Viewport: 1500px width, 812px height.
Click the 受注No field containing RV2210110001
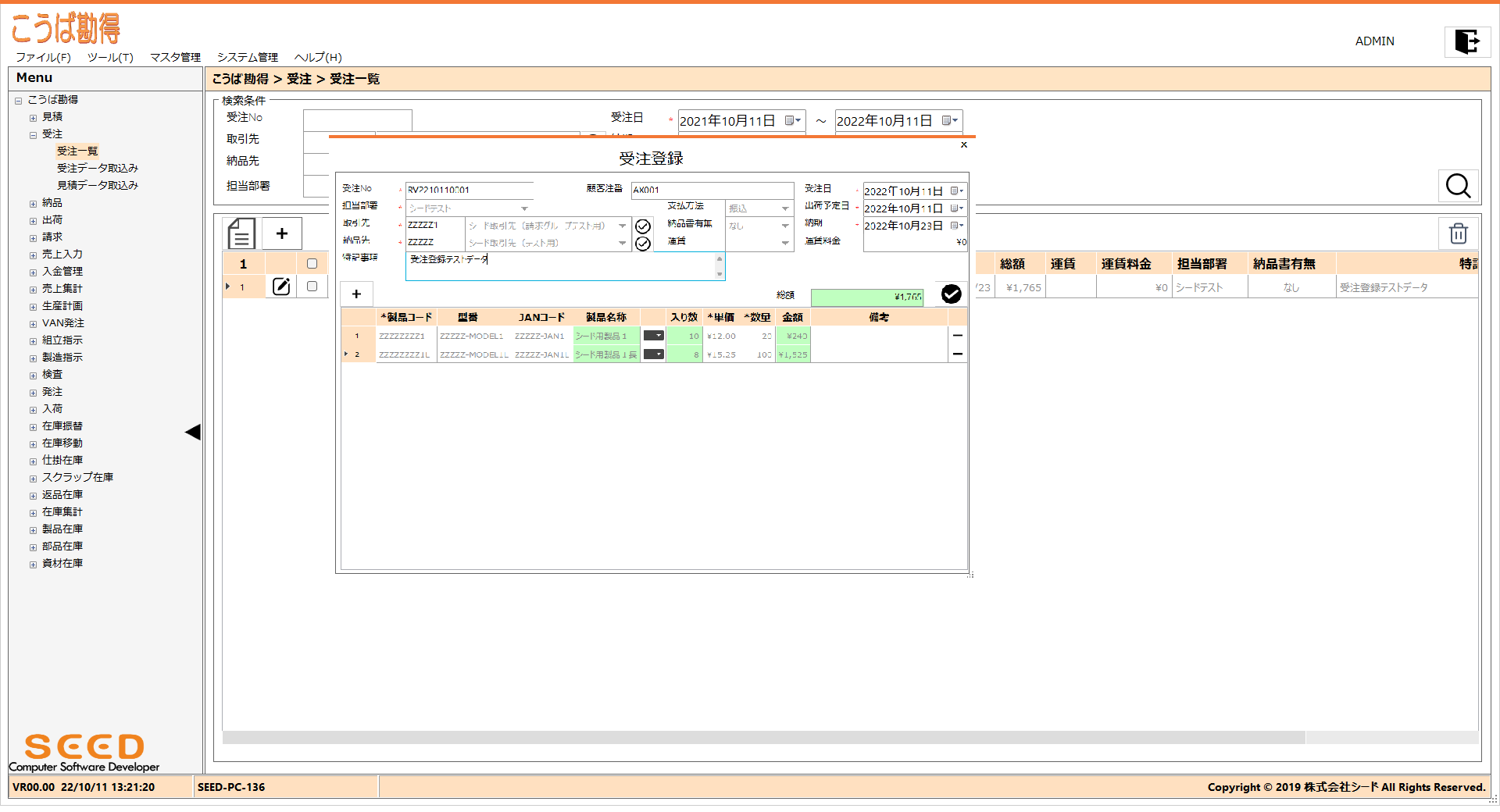[469, 190]
